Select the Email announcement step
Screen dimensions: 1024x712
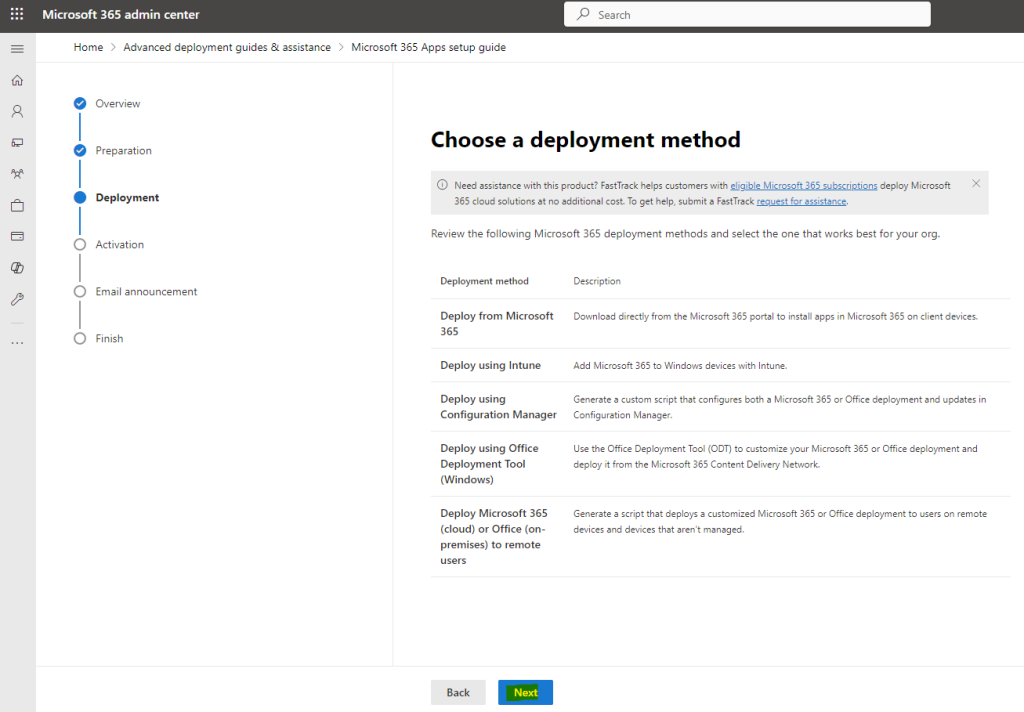[x=136, y=291]
